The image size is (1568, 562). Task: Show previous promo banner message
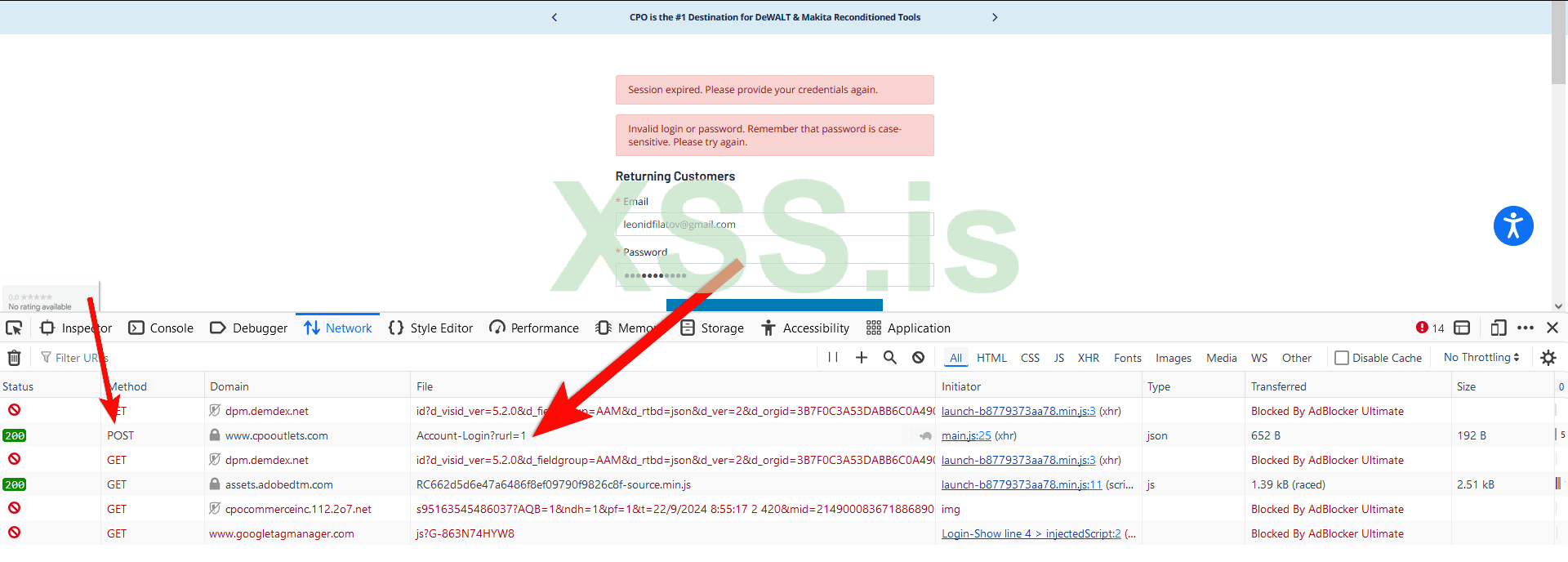click(x=555, y=17)
